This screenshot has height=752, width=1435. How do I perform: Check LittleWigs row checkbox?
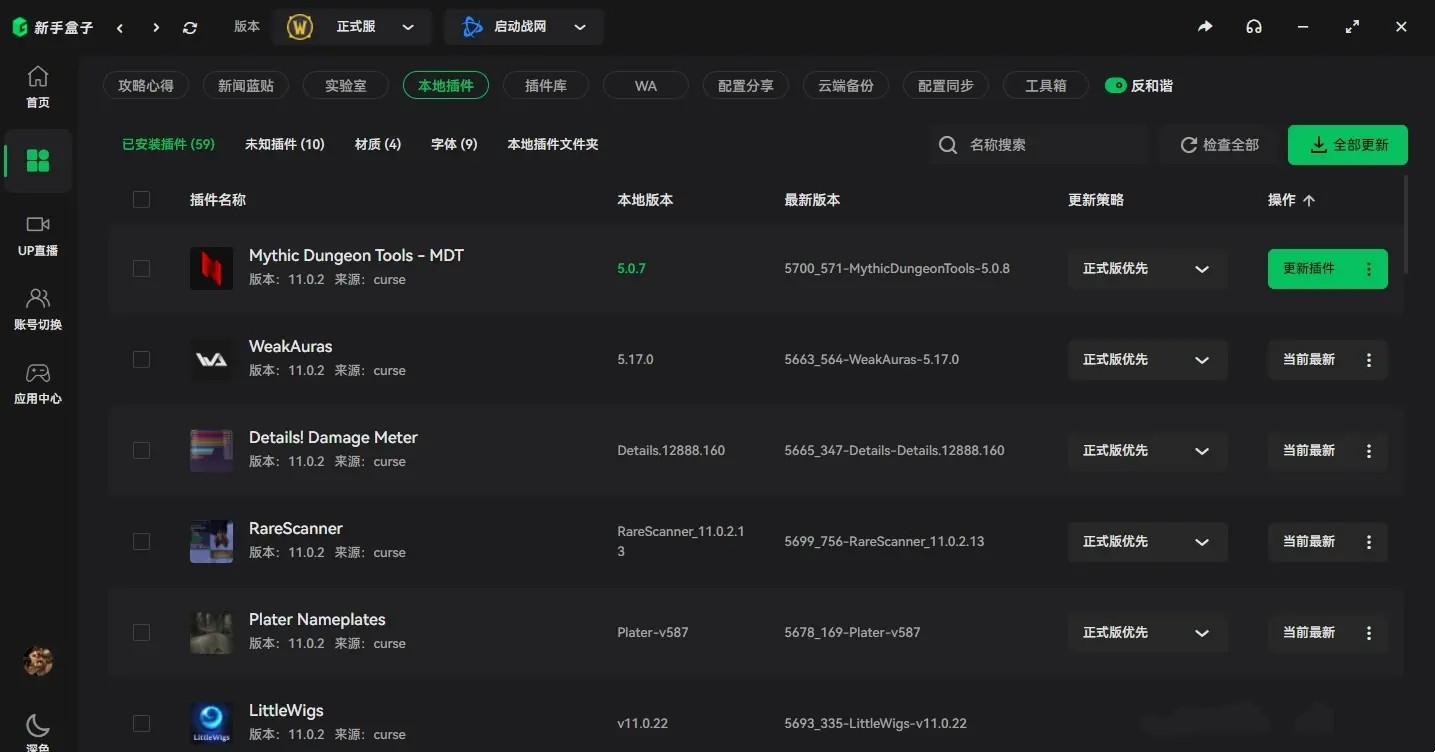[x=141, y=723]
